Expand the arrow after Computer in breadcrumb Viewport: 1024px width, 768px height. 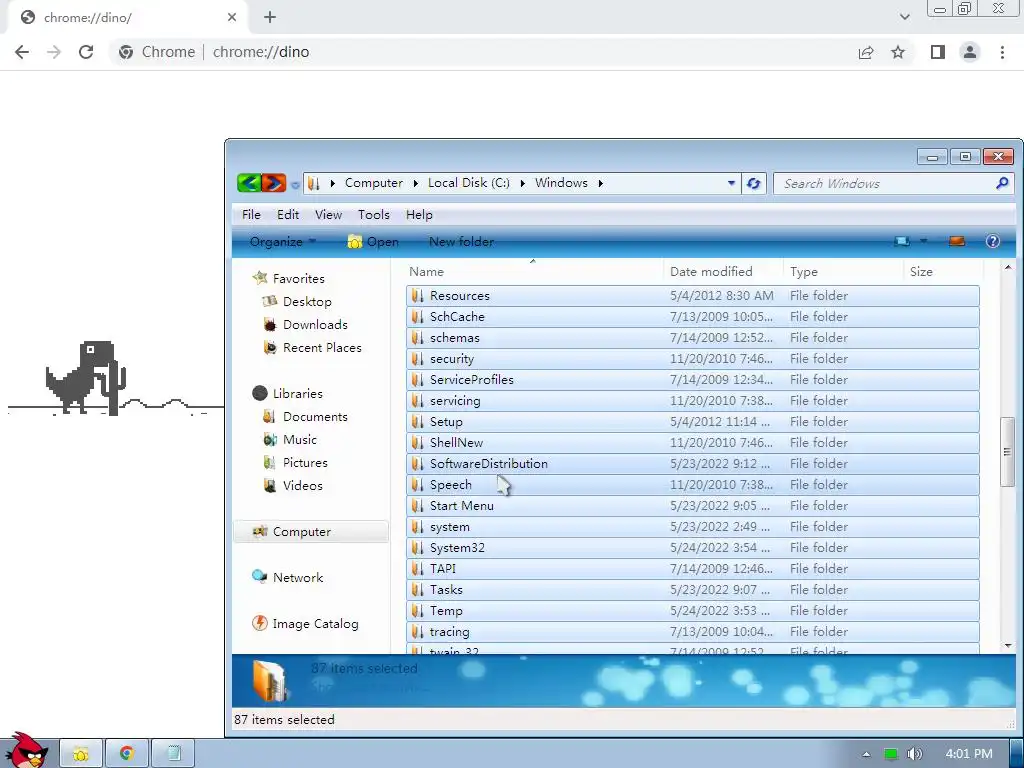coord(415,184)
